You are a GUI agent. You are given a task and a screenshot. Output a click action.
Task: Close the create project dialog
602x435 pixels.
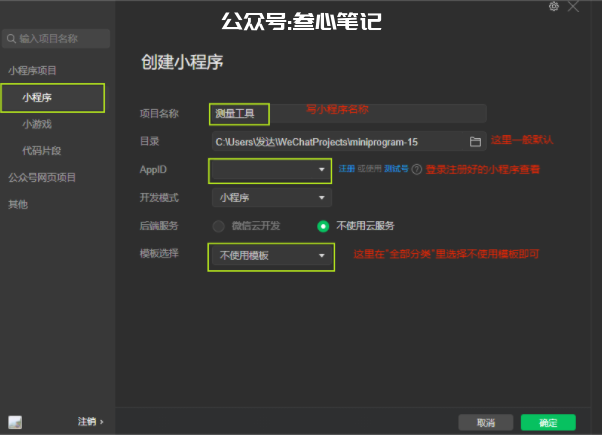tap(573, 7)
